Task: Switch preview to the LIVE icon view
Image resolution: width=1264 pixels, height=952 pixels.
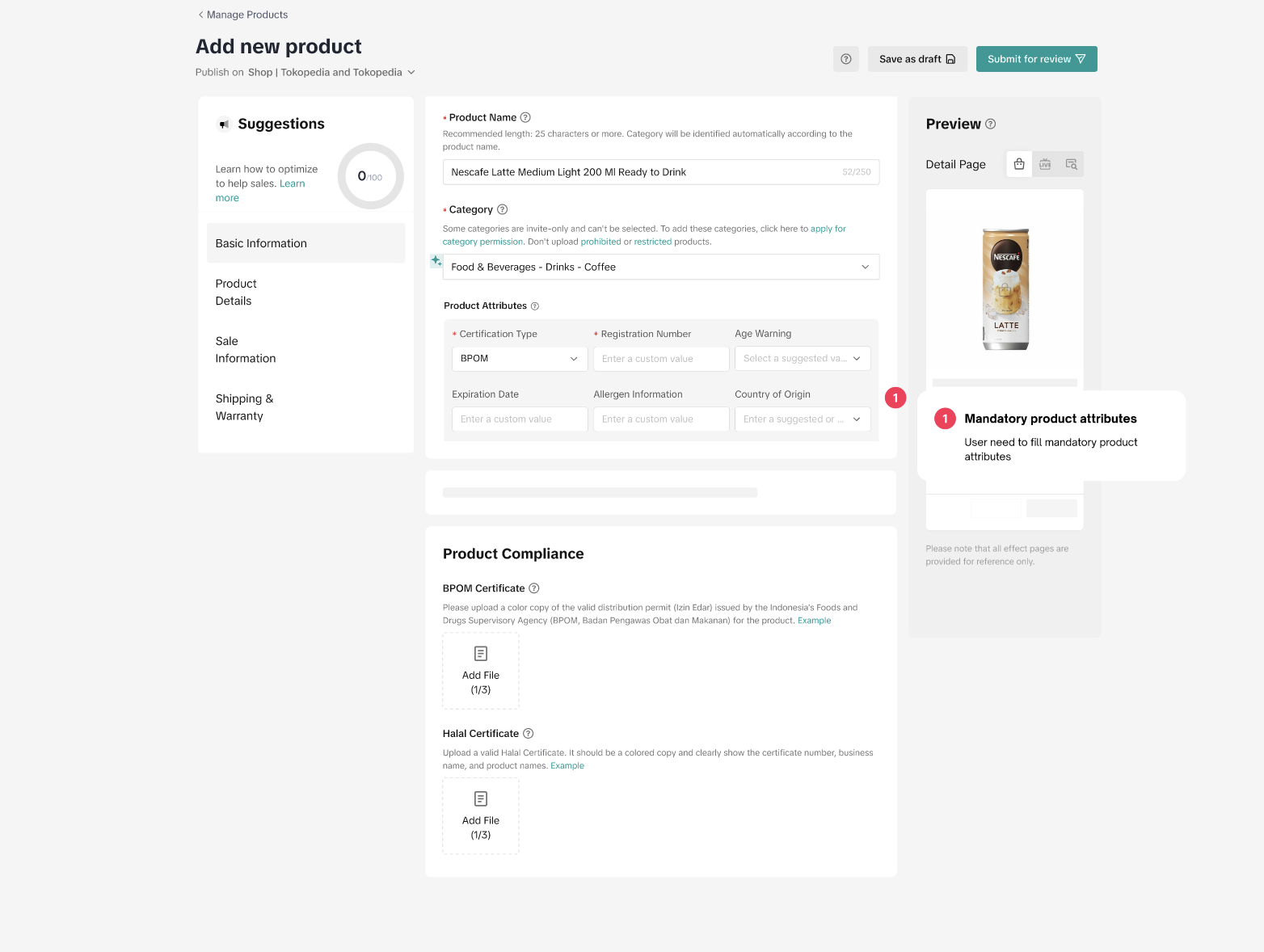Action: coord(1045,164)
